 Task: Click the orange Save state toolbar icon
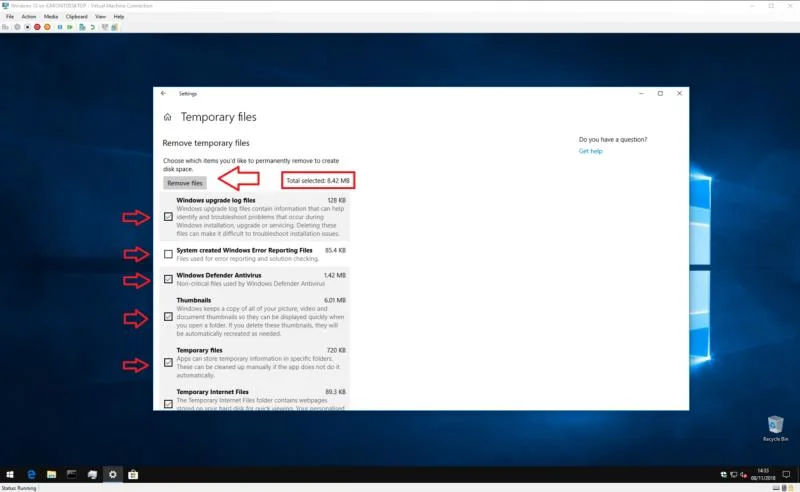tap(47, 27)
